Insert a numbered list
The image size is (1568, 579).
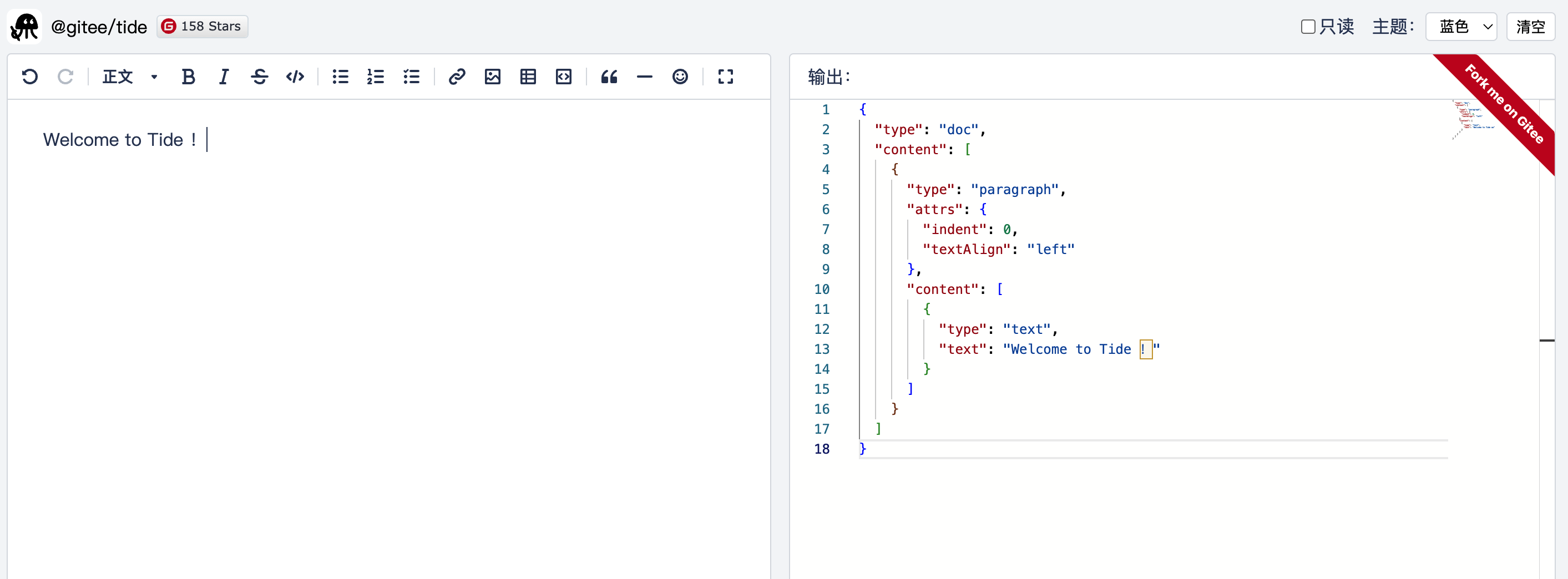pos(376,77)
